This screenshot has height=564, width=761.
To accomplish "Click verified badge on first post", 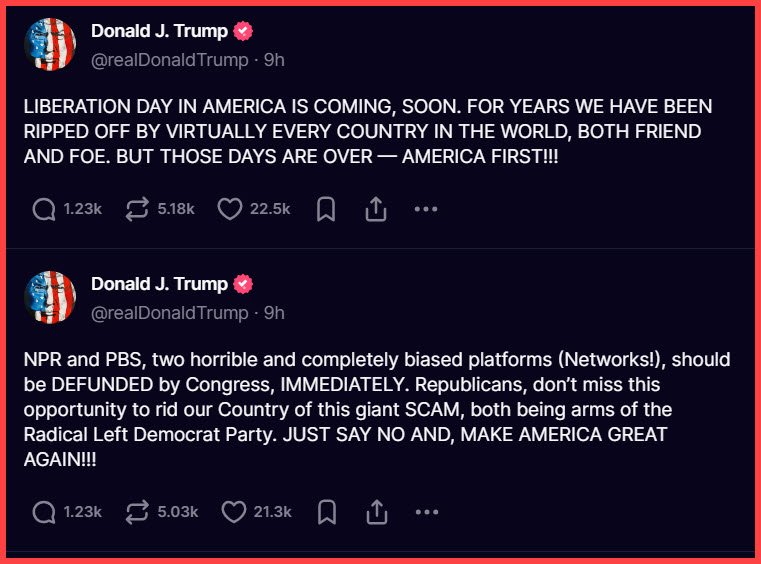I will tap(243, 31).
